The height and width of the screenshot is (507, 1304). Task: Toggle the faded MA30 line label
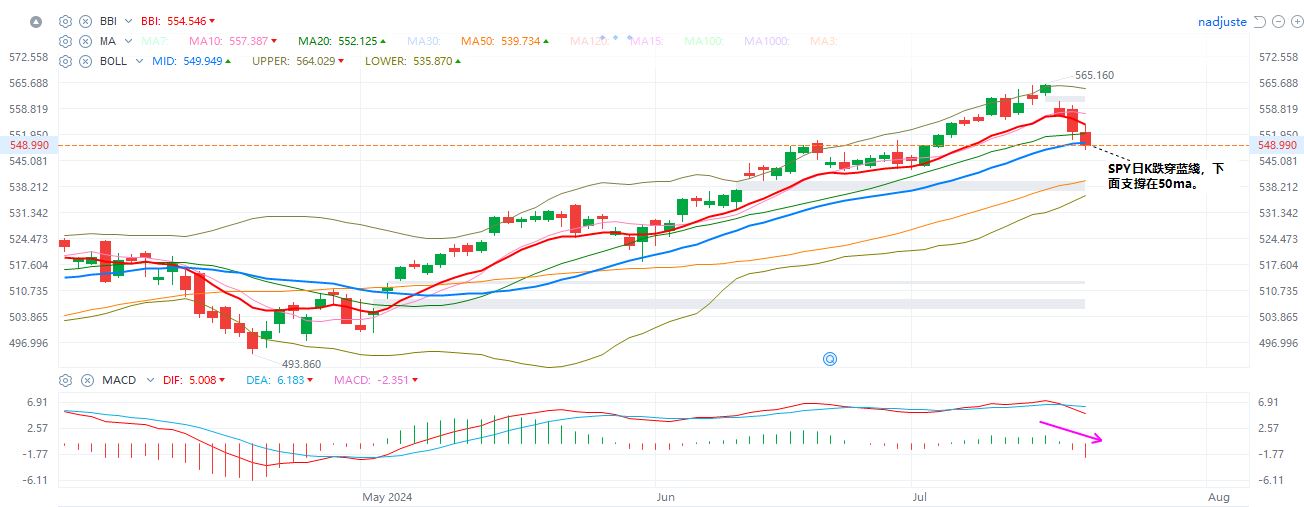coord(425,41)
